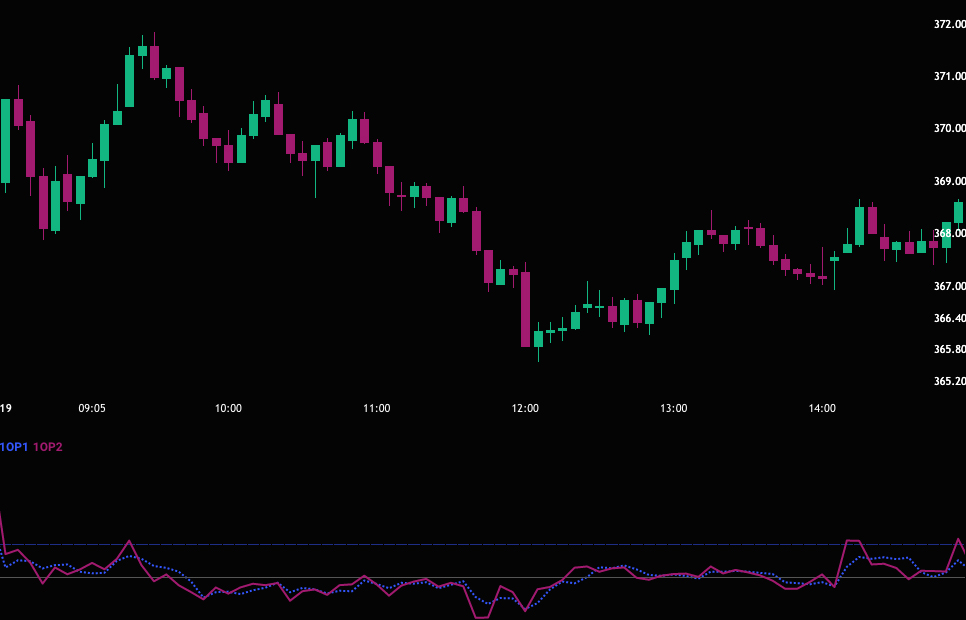Click the 369.00 price axis label
966x620 pixels.
coord(950,181)
